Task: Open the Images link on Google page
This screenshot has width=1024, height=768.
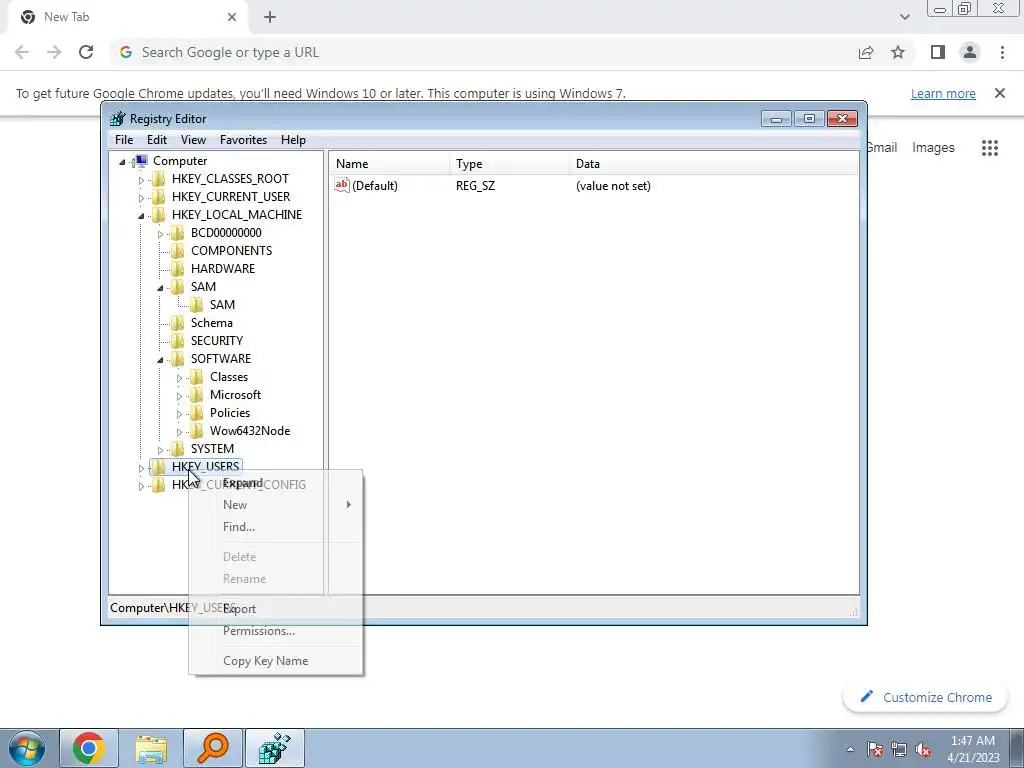Action: point(933,148)
